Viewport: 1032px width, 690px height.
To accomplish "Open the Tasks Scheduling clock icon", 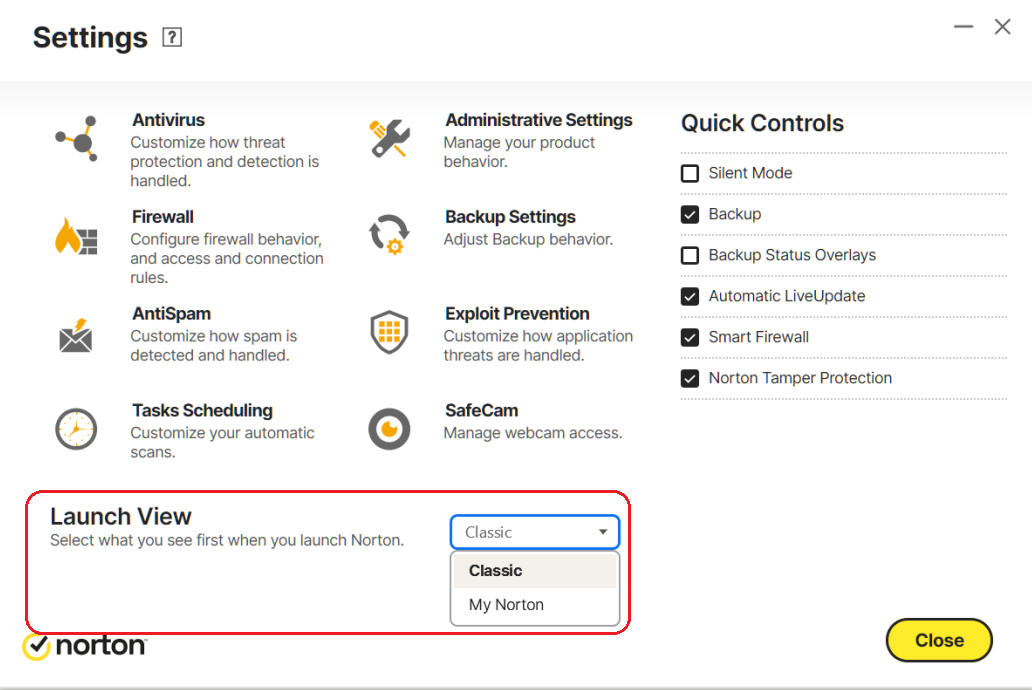I will click(x=76, y=429).
